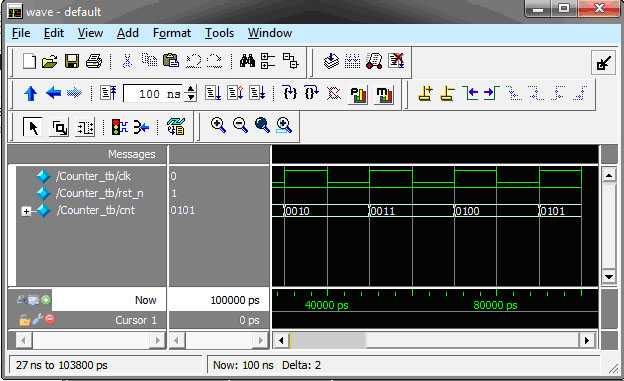Click status text 27 ns to 103800 ps

click(x=62, y=365)
